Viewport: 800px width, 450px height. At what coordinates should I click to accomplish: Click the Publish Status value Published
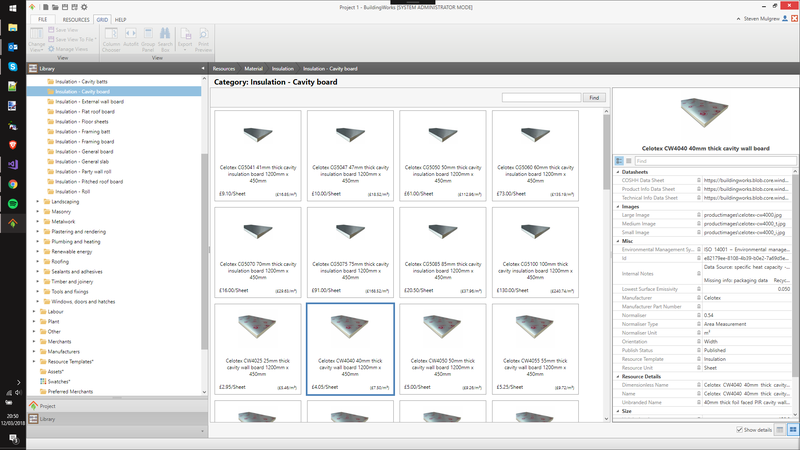tap(714, 351)
